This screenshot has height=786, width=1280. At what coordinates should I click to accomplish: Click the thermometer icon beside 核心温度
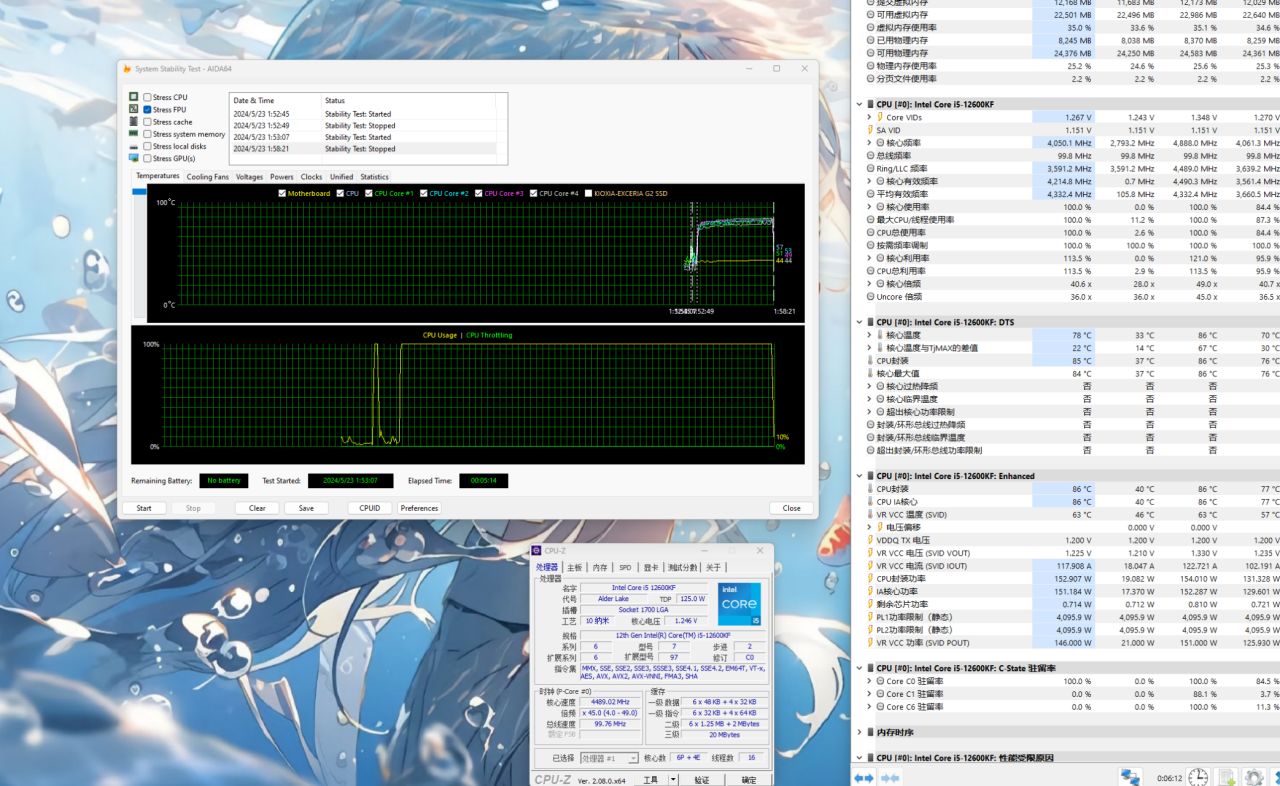881,335
